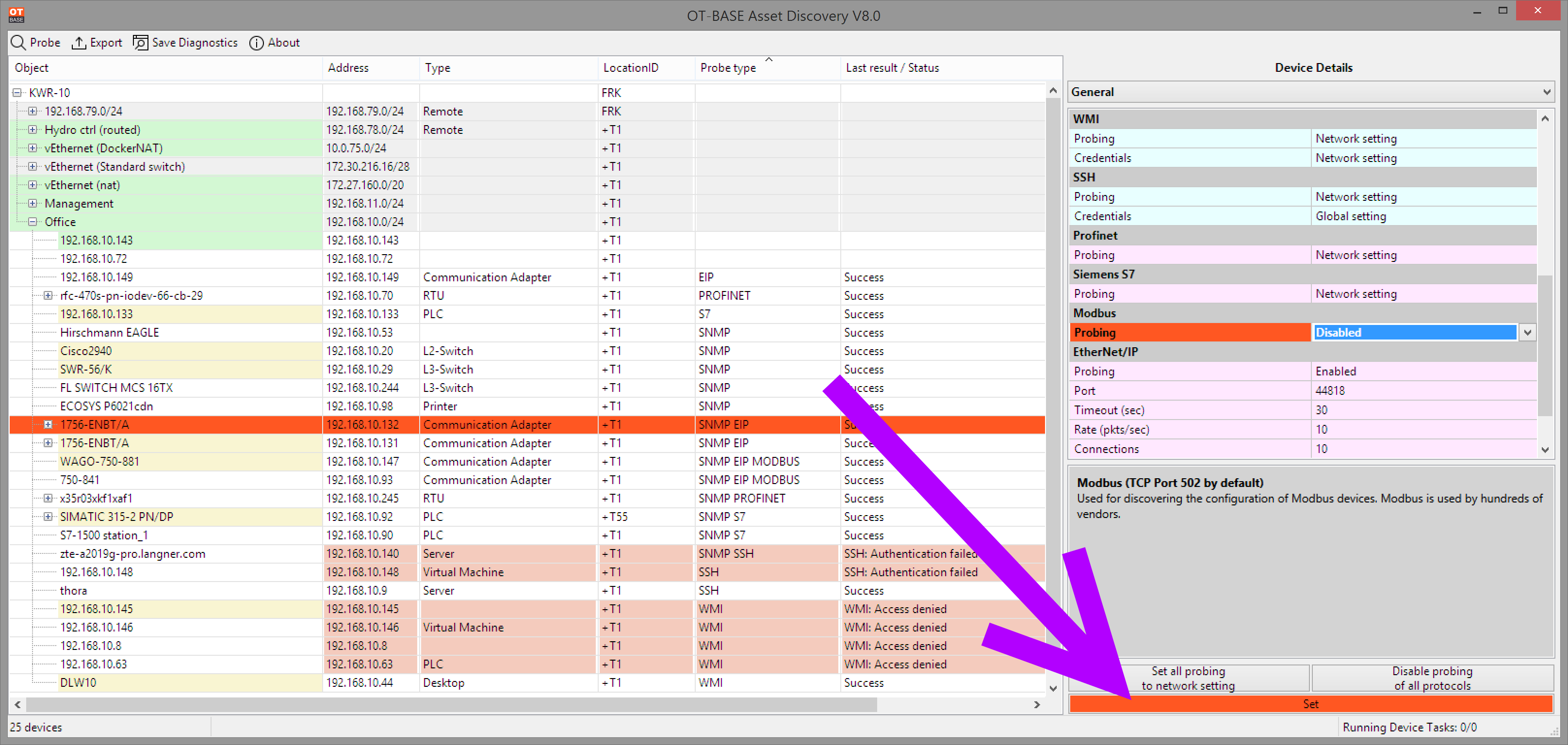Sort by the Object column header

pyautogui.click(x=165, y=67)
